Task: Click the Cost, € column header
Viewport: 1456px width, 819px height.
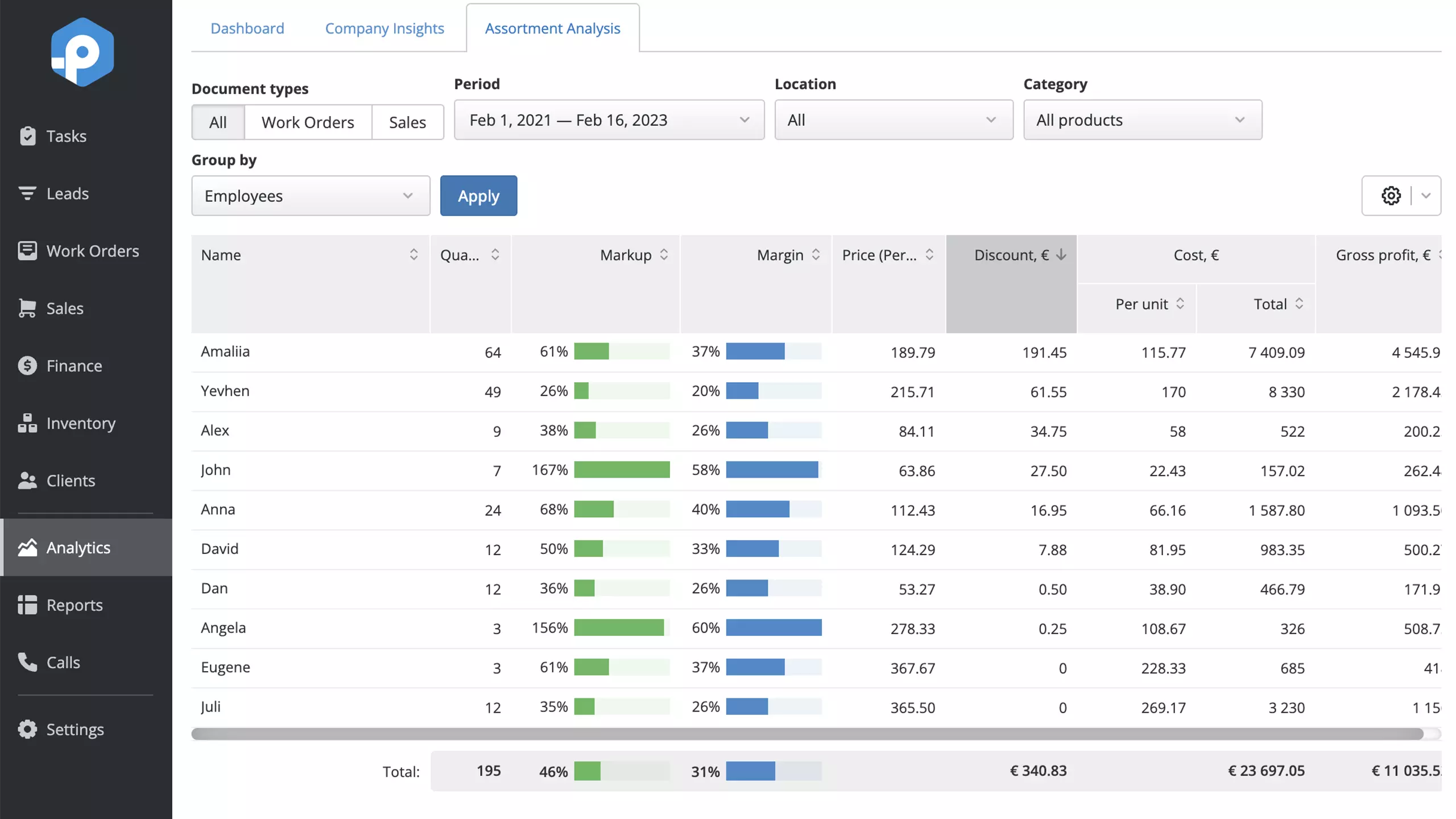Action: click(1196, 255)
